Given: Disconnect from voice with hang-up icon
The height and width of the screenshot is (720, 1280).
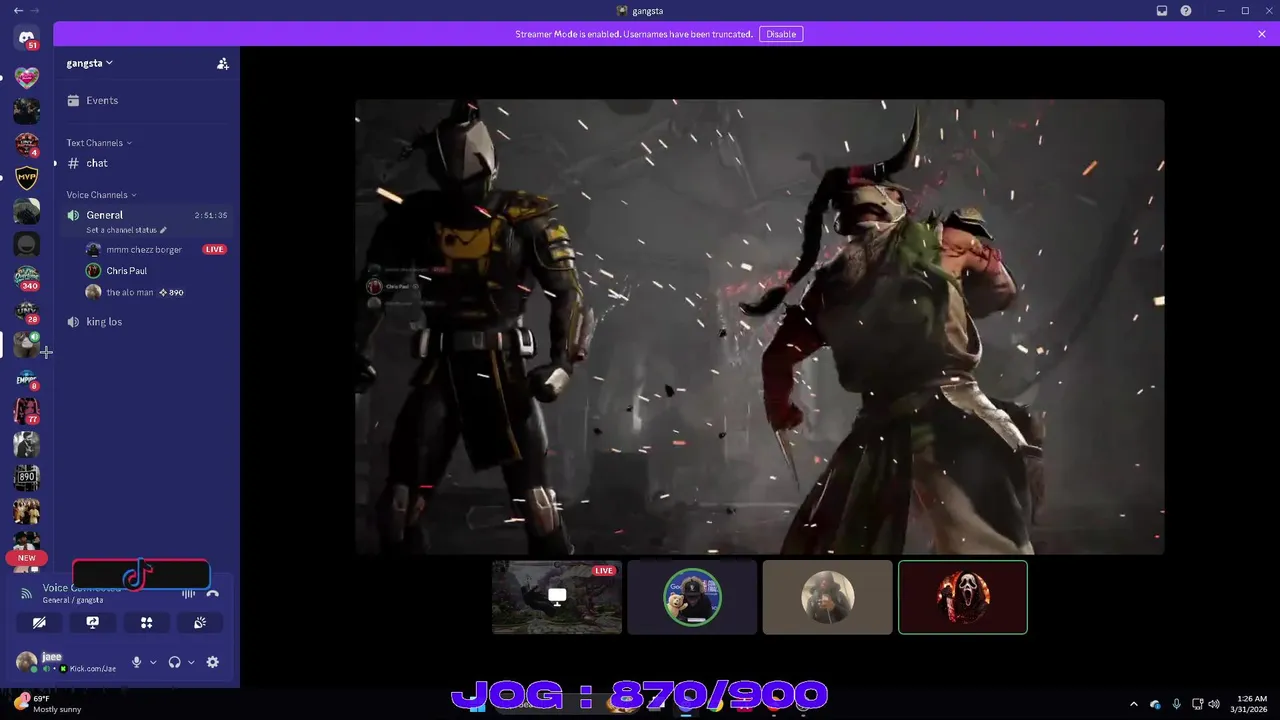Looking at the screenshot, I should (212, 593).
